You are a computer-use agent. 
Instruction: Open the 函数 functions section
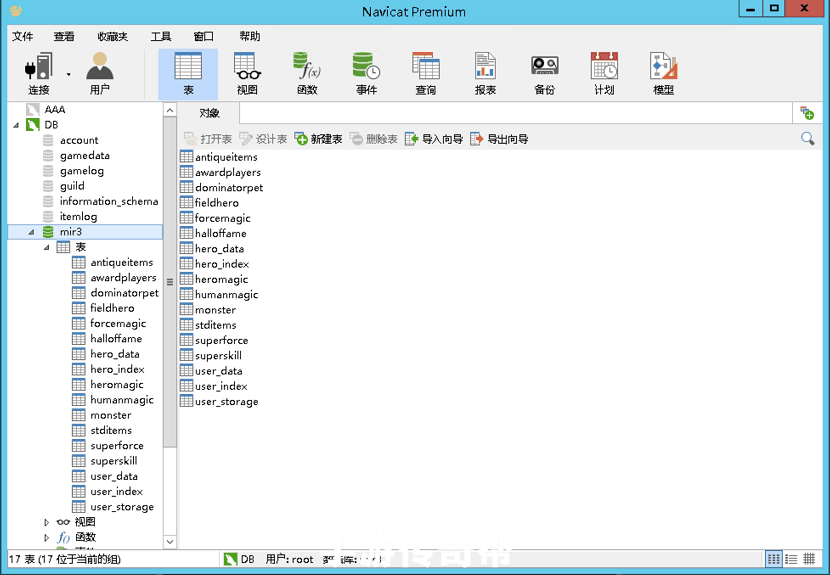point(307,74)
